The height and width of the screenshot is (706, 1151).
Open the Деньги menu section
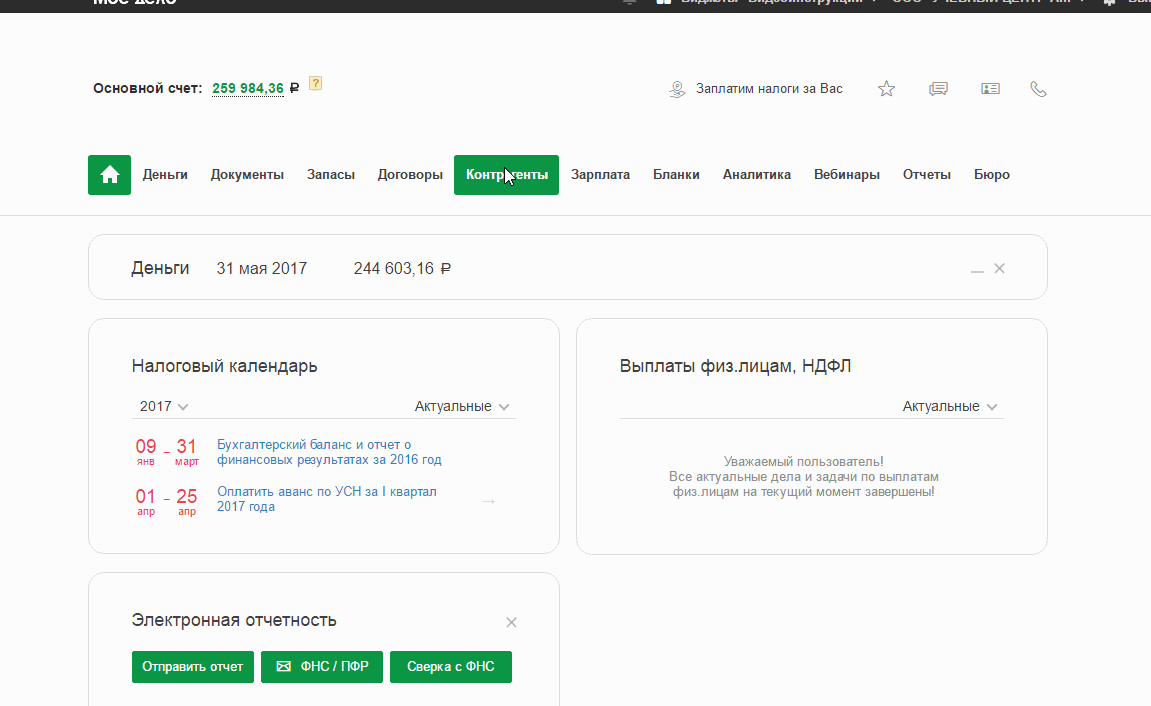tap(165, 175)
